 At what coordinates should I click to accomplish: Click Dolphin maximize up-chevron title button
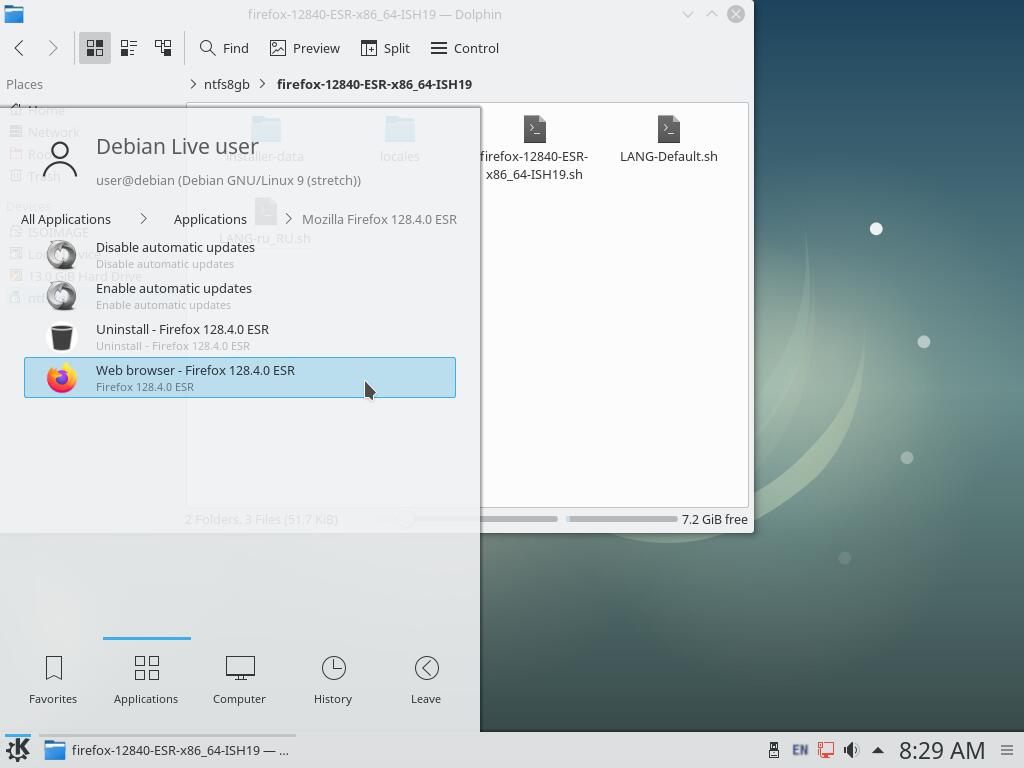pos(712,14)
